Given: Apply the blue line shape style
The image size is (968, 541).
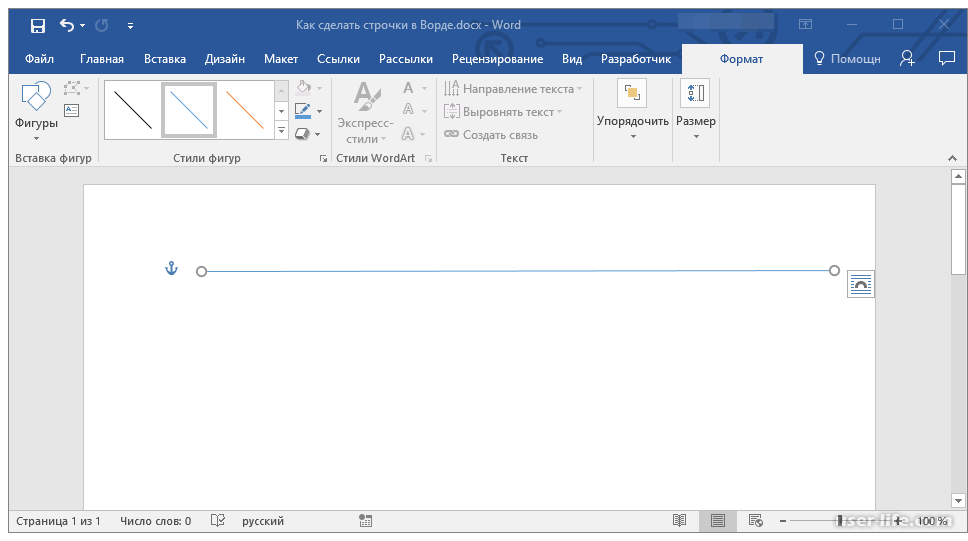Looking at the screenshot, I should (x=189, y=111).
